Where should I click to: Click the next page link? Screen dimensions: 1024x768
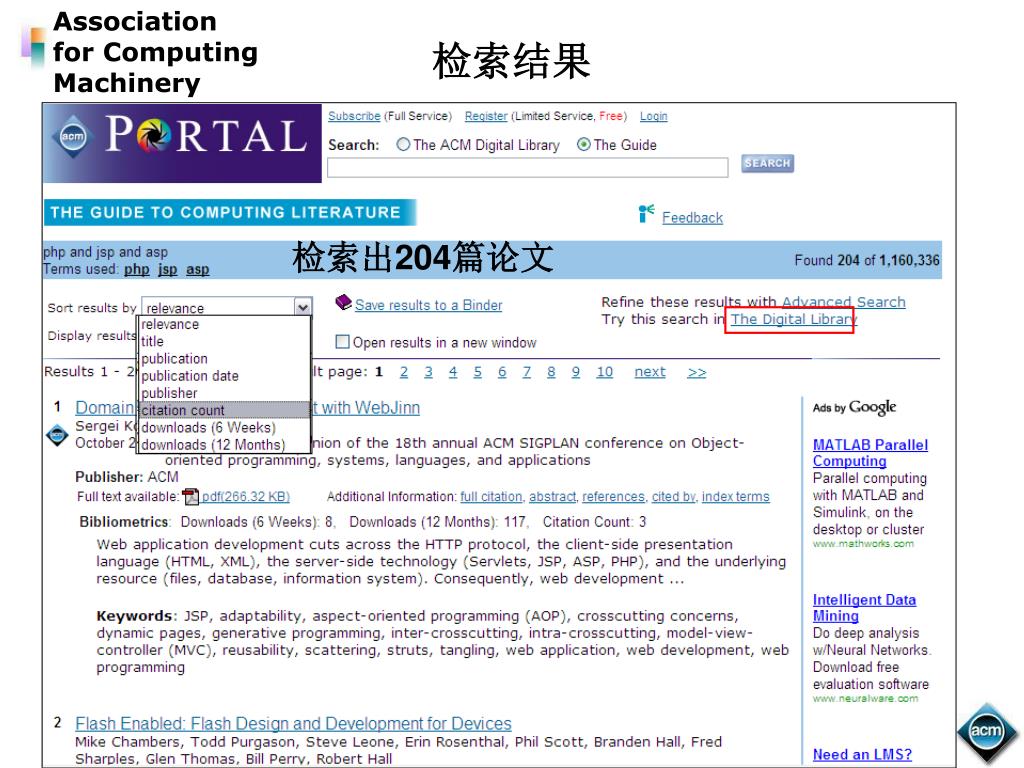point(650,372)
